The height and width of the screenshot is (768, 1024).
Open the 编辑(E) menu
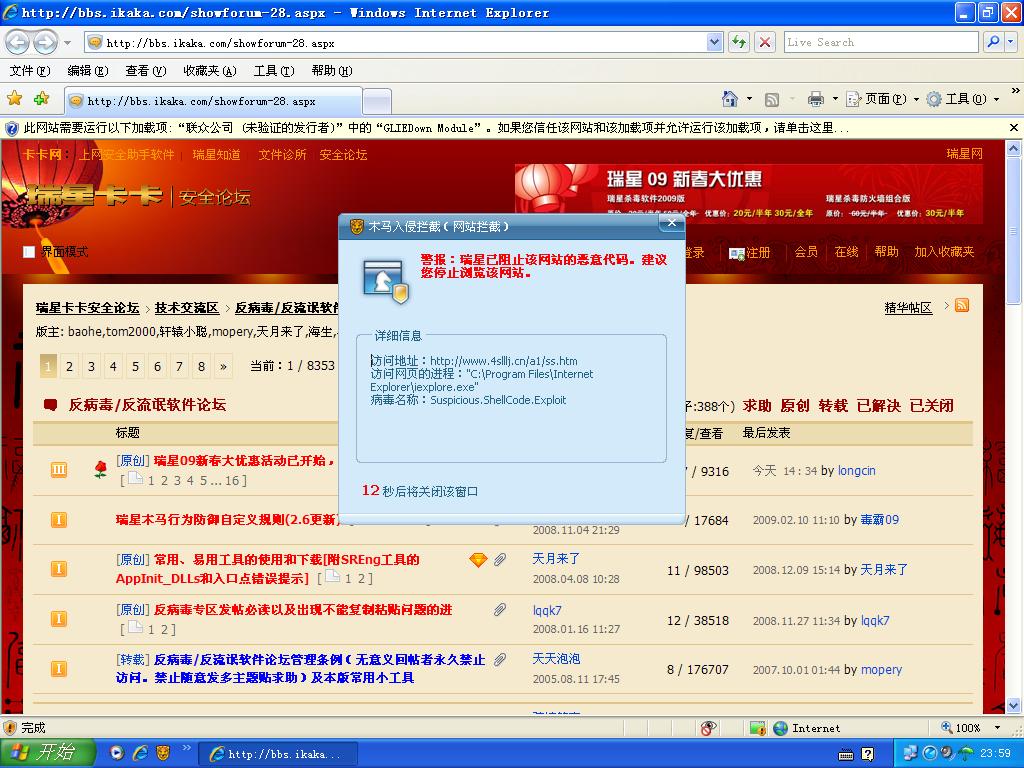point(88,71)
